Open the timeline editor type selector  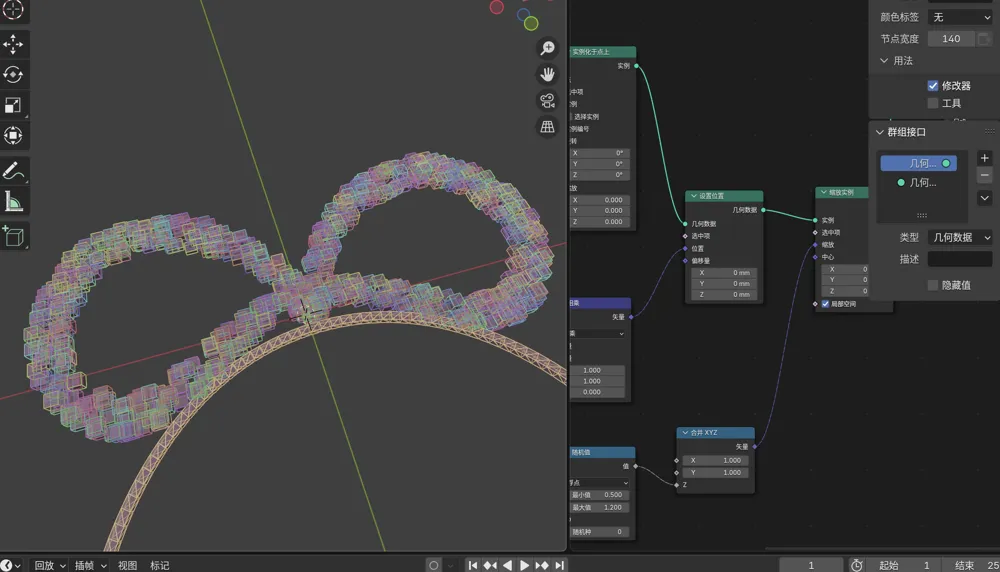click(x=11, y=565)
